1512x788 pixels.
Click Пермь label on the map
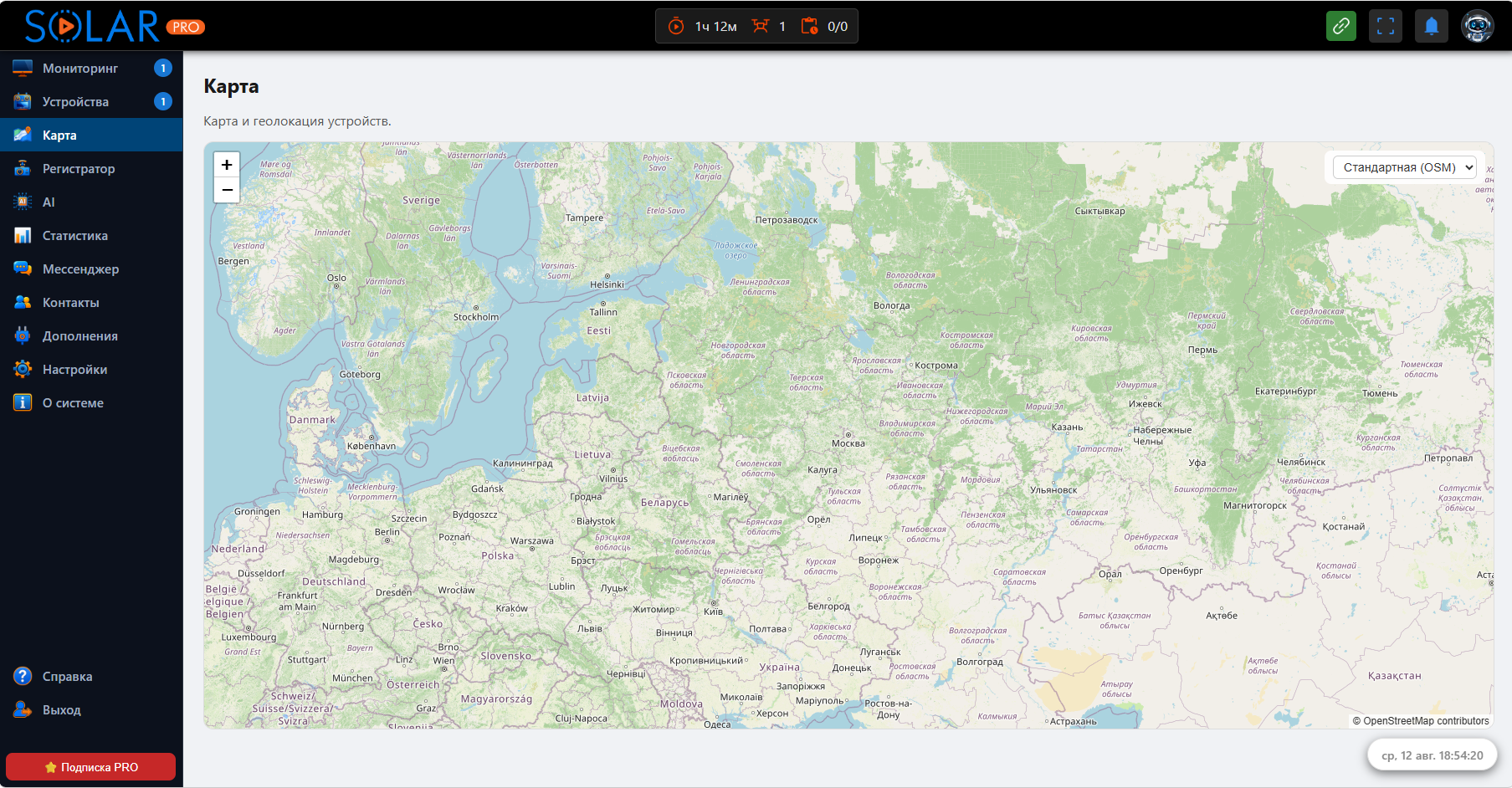1203,350
